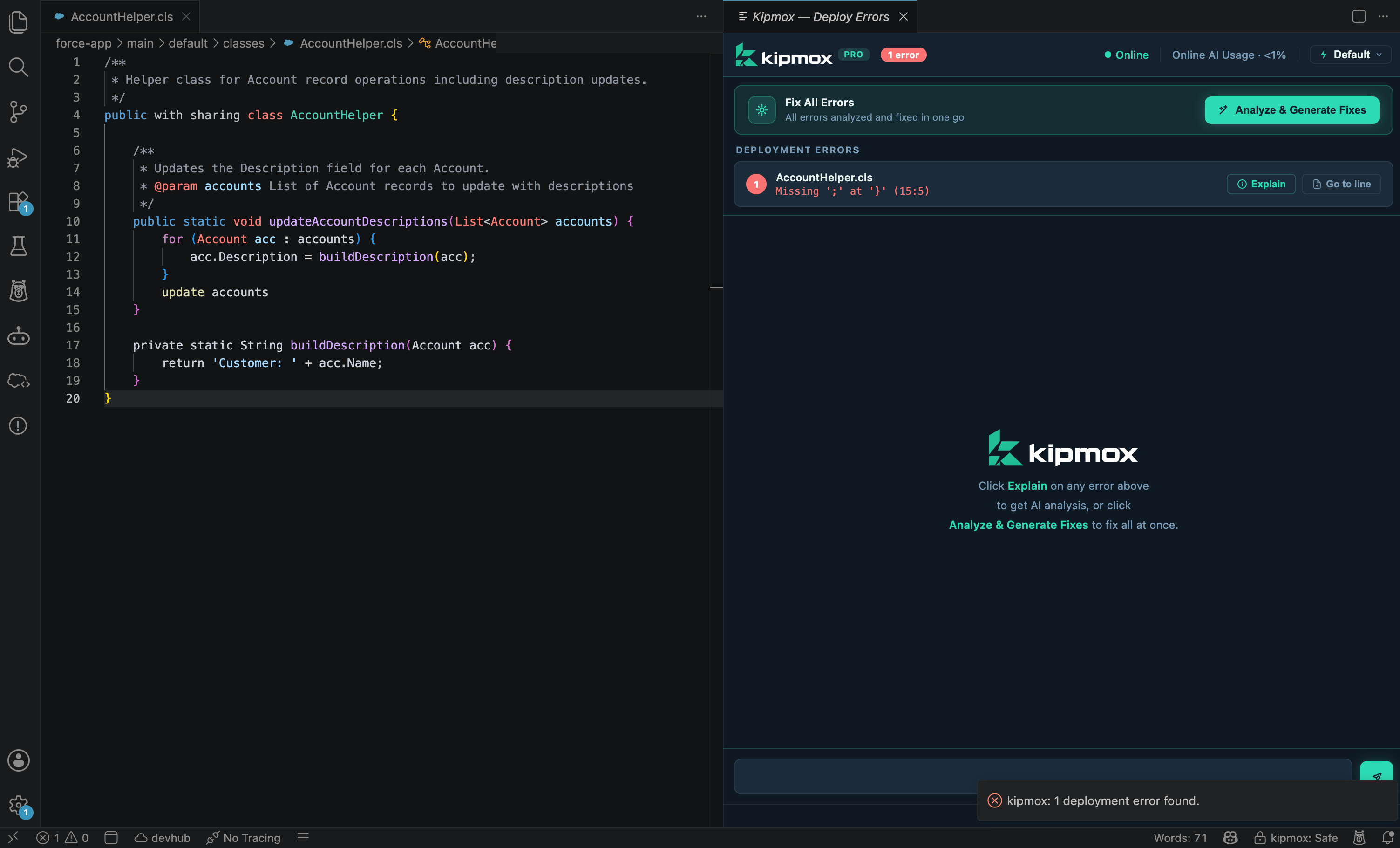Click the buildDescription method name on line 17
Screen dimensions: 1400x848
click(347, 345)
